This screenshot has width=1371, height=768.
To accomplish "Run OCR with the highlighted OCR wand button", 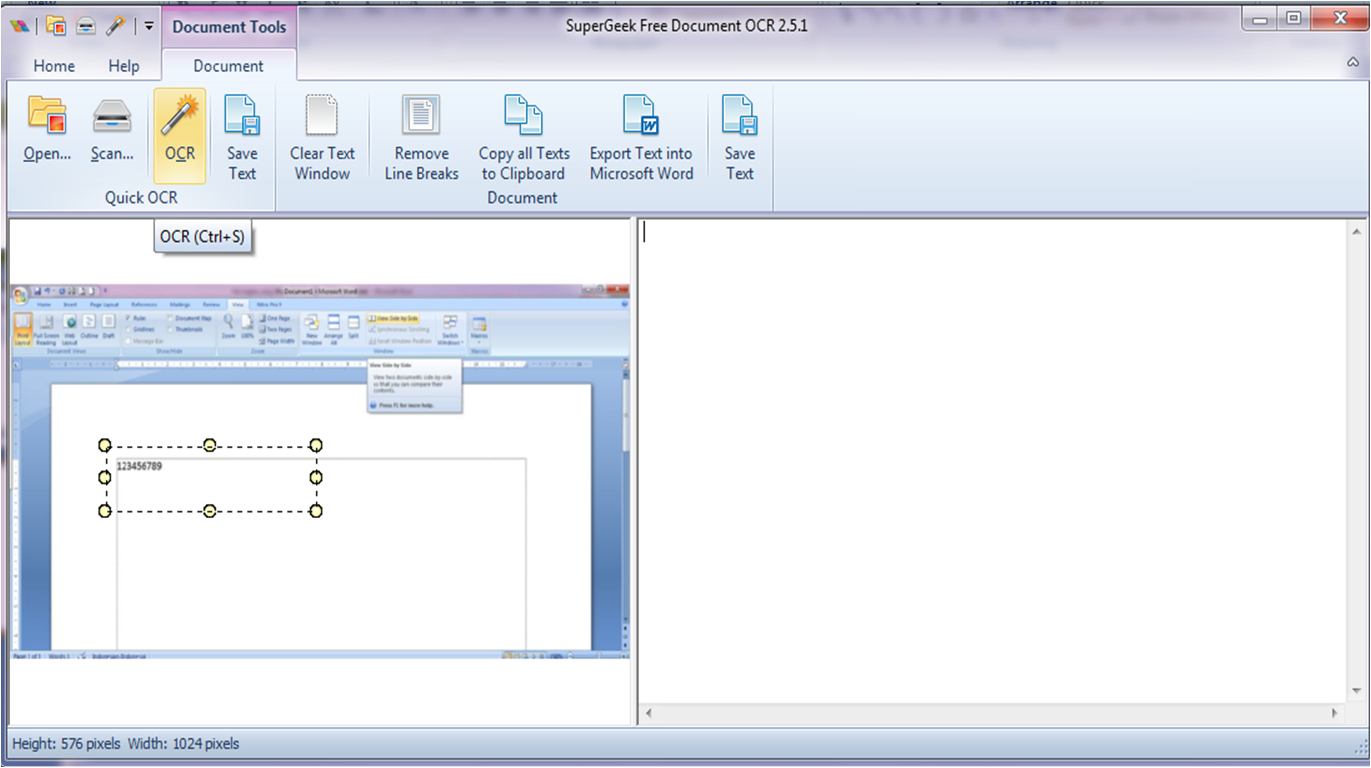I will pyautogui.click(x=180, y=135).
